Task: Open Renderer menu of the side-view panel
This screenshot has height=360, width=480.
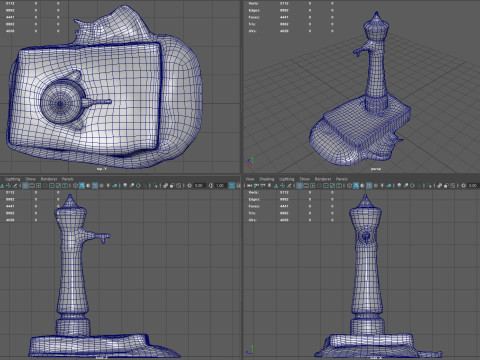Action: [49, 179]
